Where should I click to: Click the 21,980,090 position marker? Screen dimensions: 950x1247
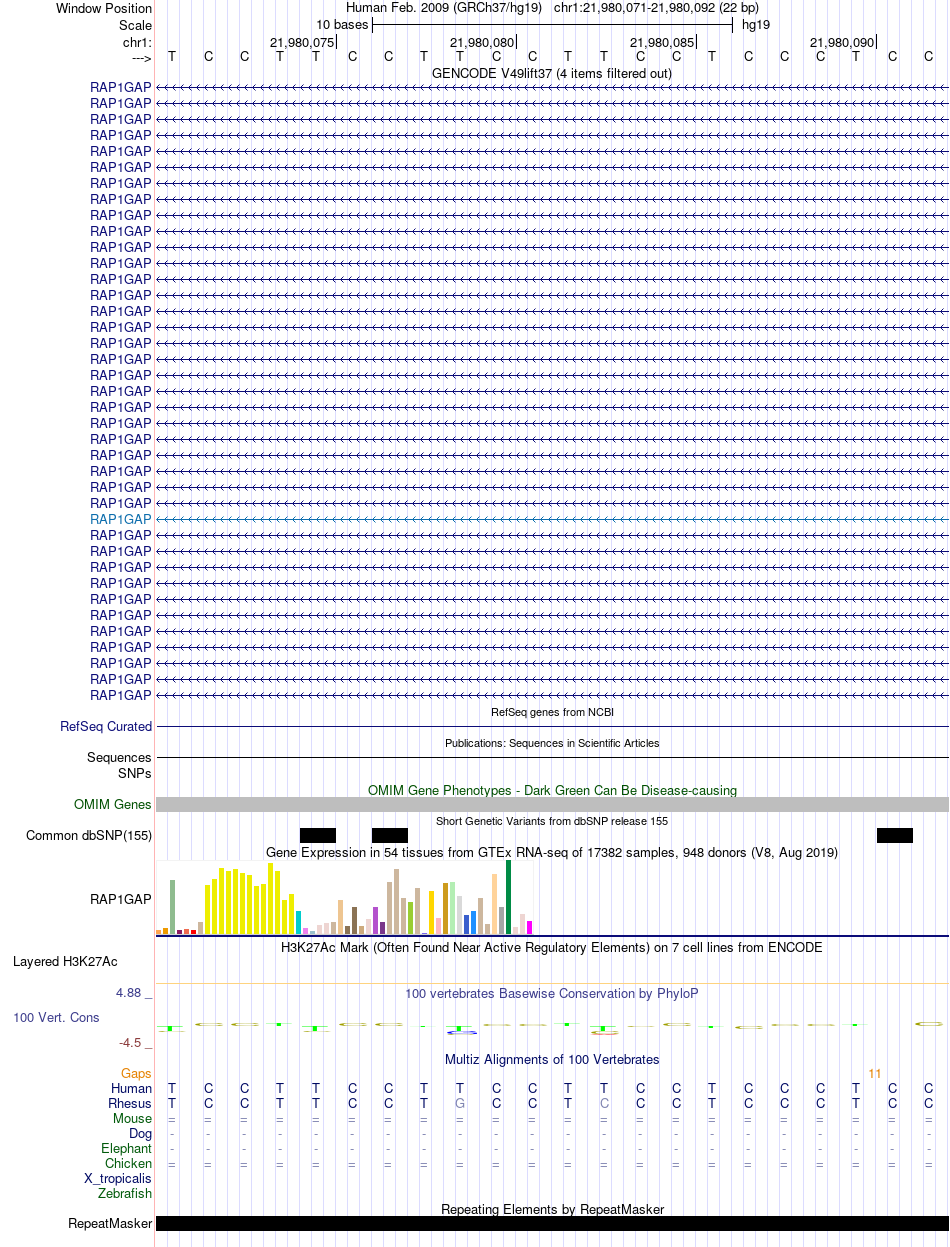coord(842,42)
